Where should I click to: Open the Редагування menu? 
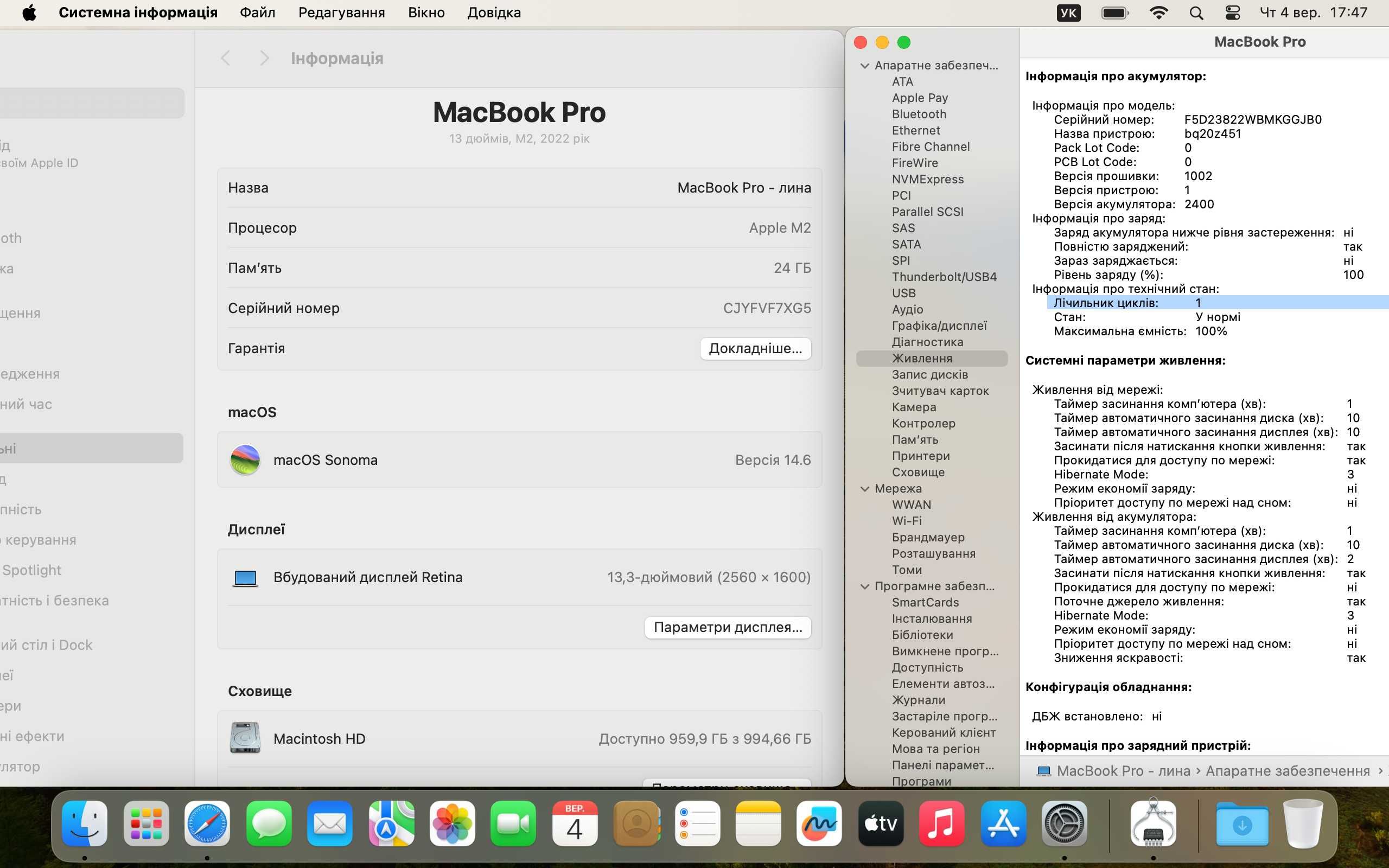(341, 12)
